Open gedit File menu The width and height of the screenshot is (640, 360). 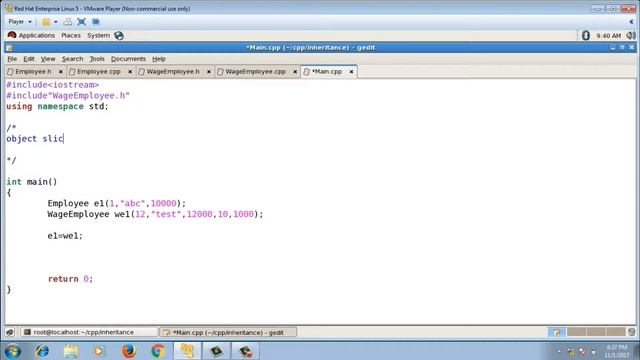[12, 59]
